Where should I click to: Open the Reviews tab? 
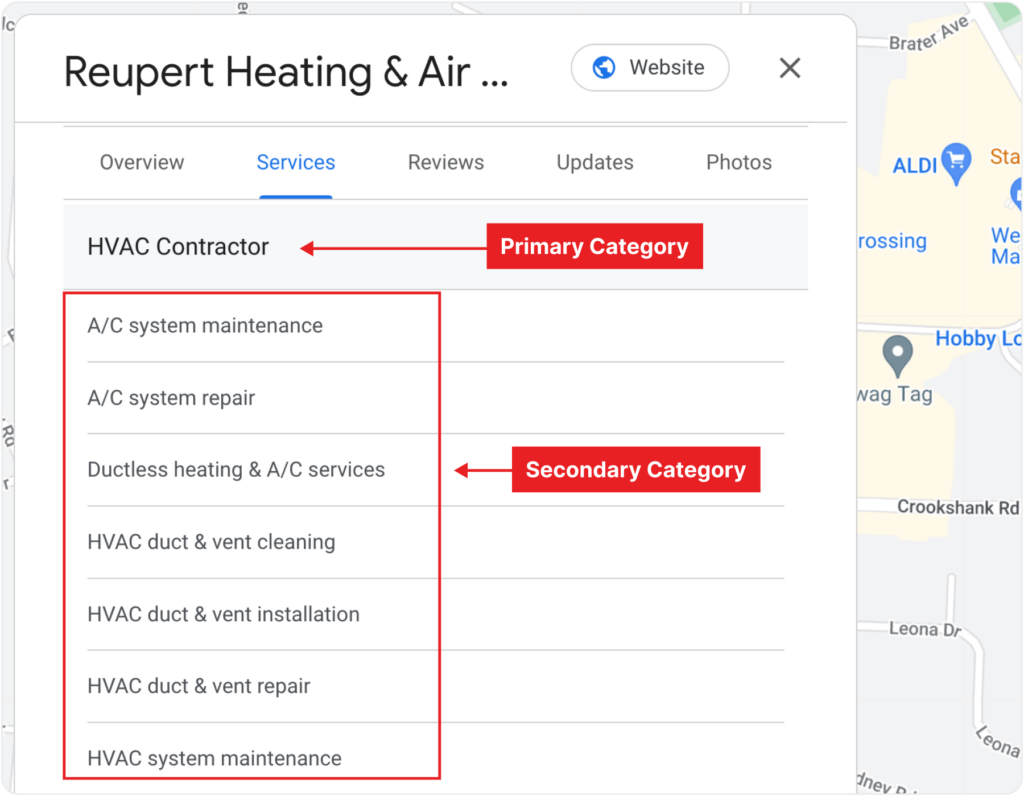pyautogui.click(x=446, y=163)
